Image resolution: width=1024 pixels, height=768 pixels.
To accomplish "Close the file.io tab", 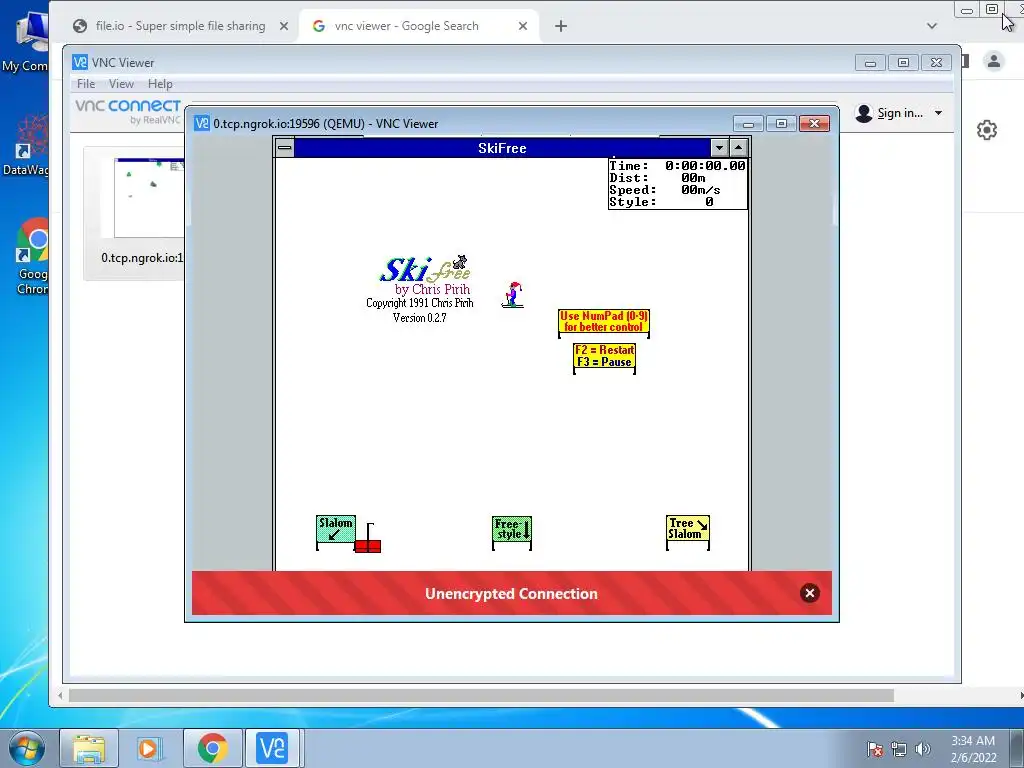I will [283, 26].
